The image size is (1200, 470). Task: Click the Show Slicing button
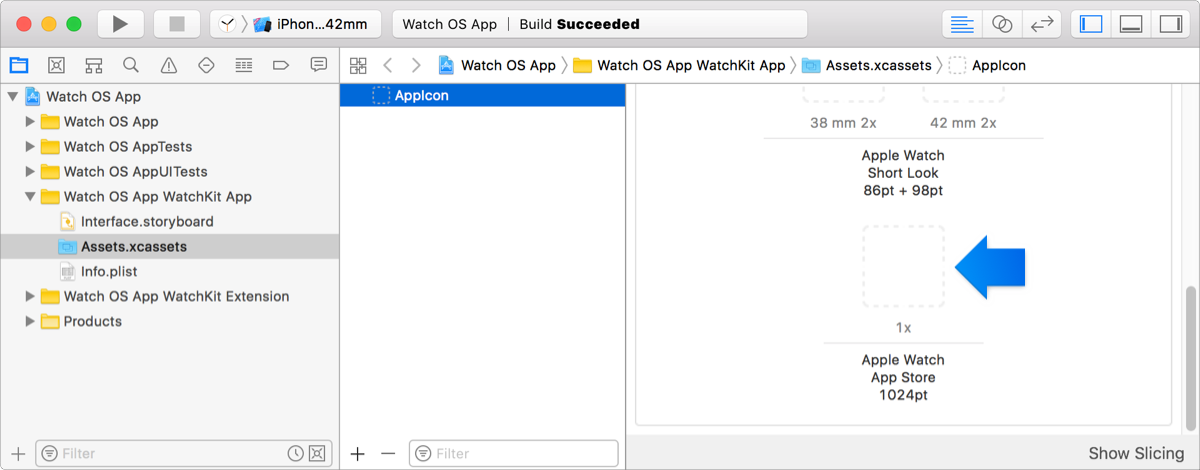point(1136,453)
